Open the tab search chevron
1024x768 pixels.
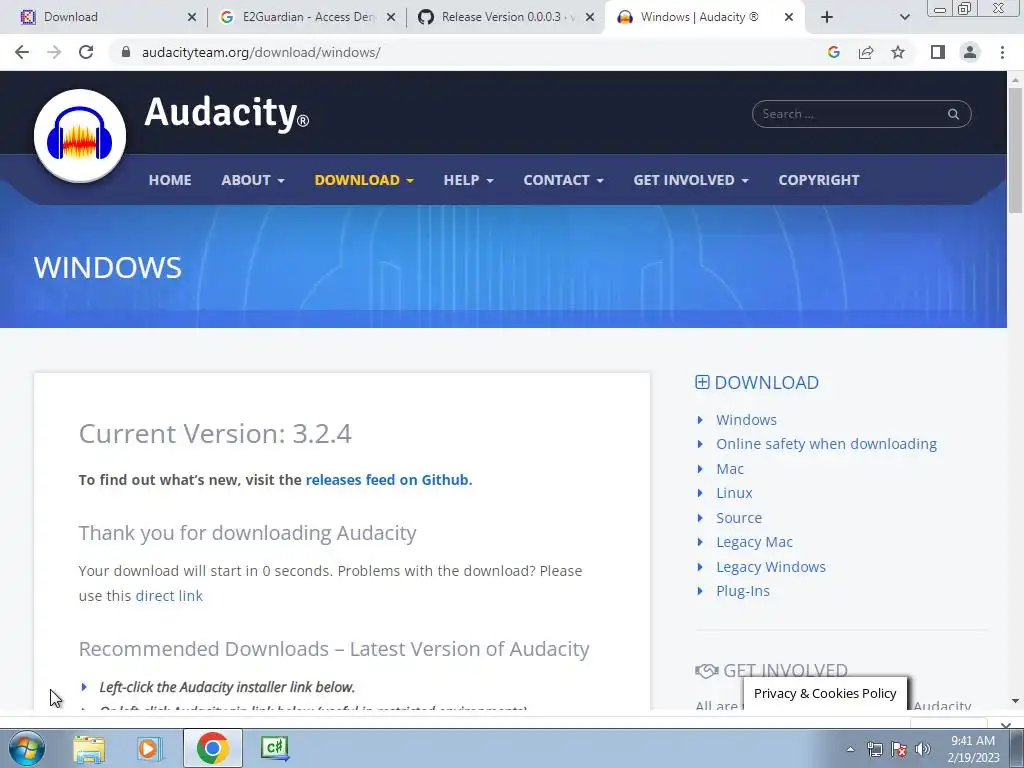click(x=904, y=17)
